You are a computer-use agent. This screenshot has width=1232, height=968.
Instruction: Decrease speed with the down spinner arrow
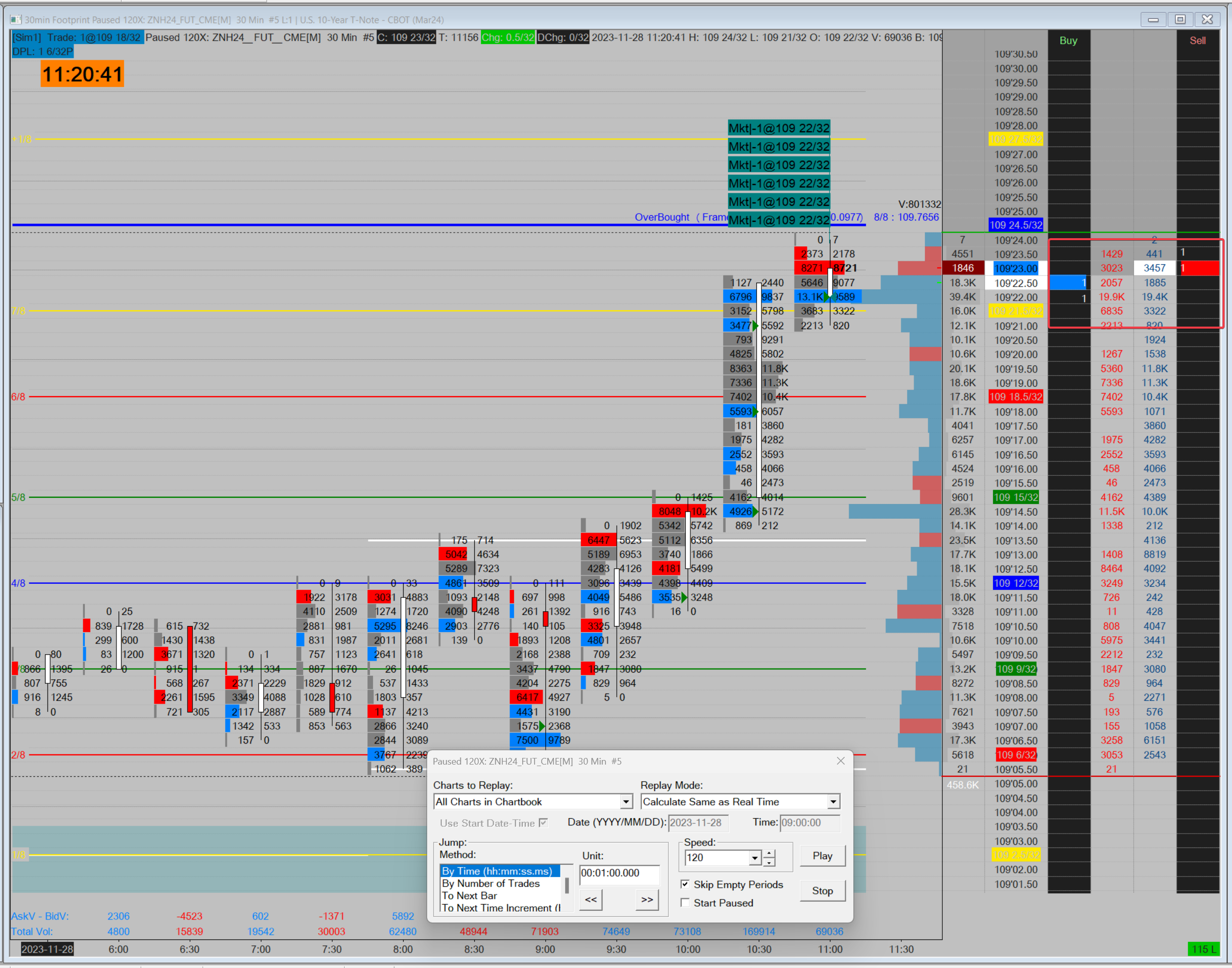tap(769, 862)
